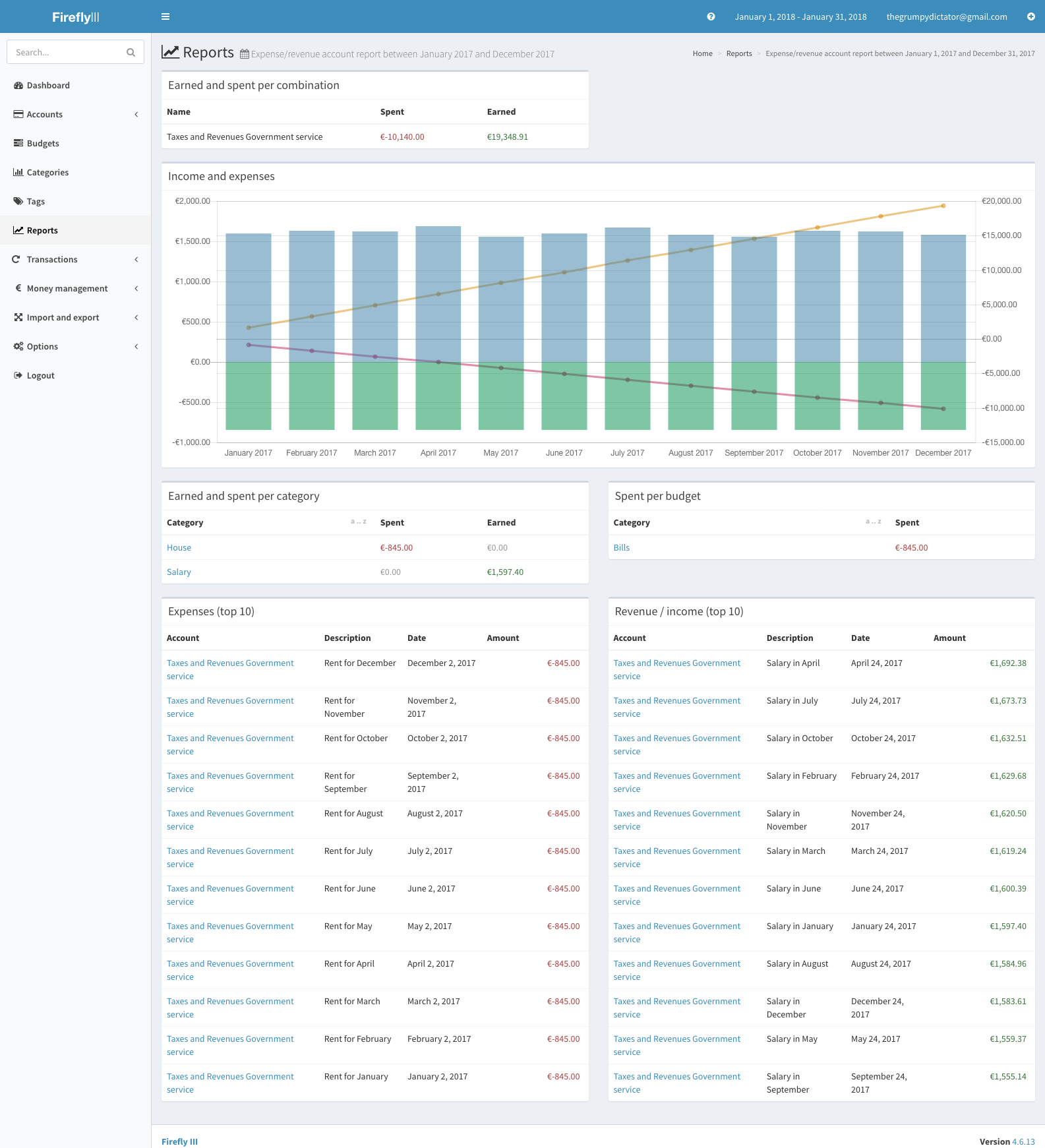Click the Reports line-chart icon in sidebar

[18, 230]
